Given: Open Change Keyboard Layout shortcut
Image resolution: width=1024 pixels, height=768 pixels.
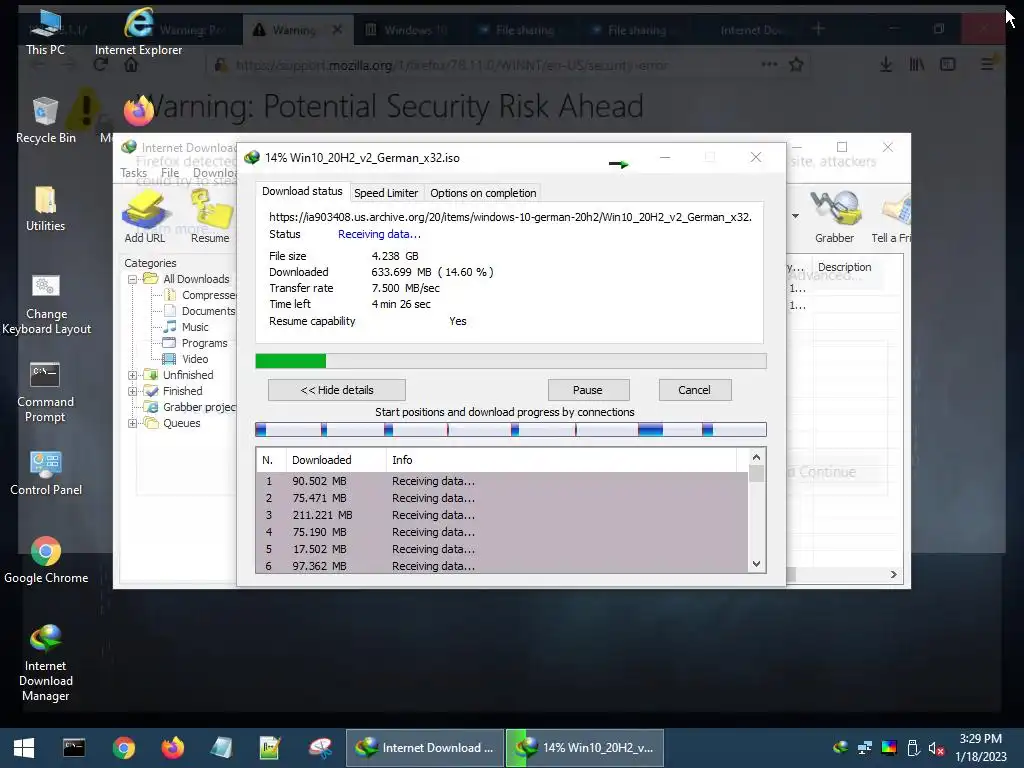Looking at the screenshot, I should tap(46, 304).
